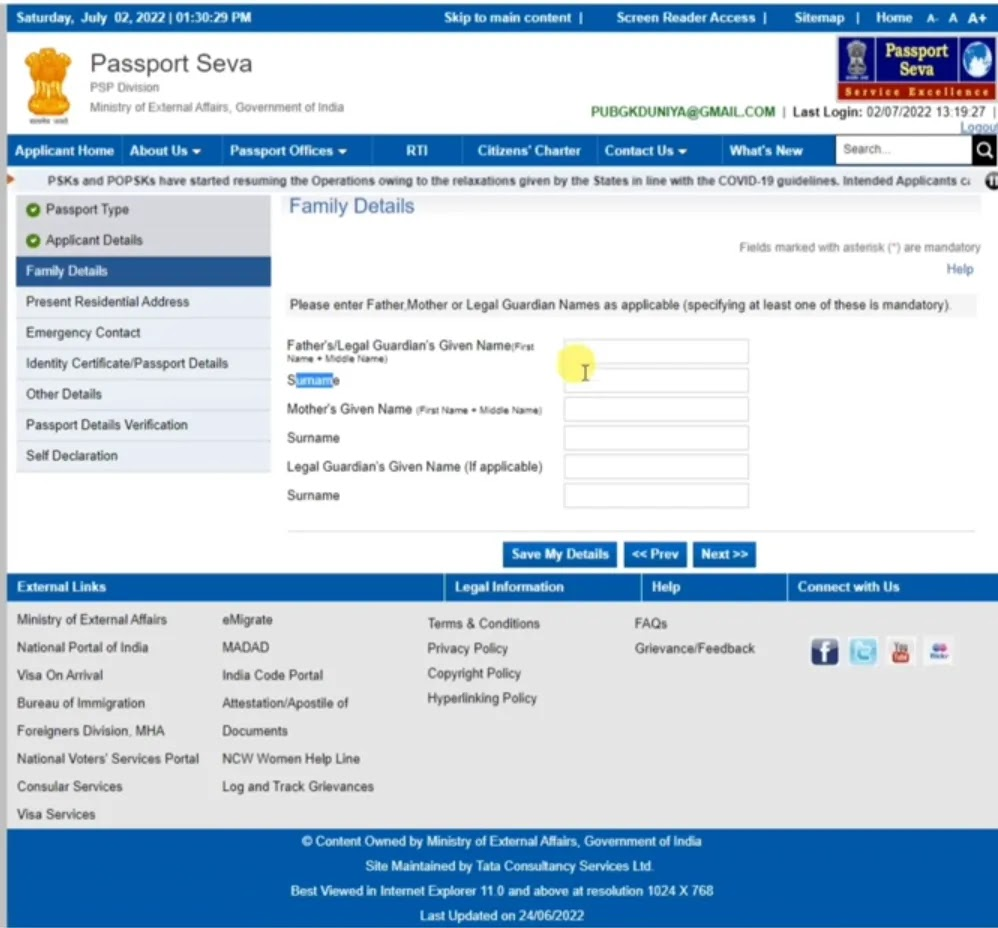Image resolution: width=998 pixels, height=928 pixels.
Task: Expand the Passport Offices dropdown
Action: pyautogui.click(x=288, y=150)
